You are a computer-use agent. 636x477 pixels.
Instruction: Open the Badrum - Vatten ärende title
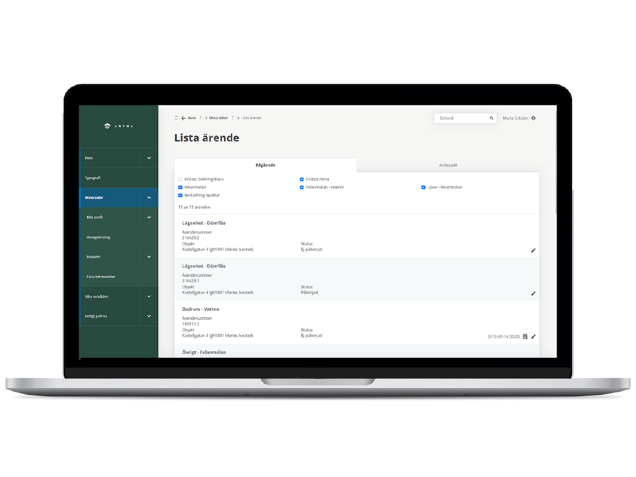[200, 309]
